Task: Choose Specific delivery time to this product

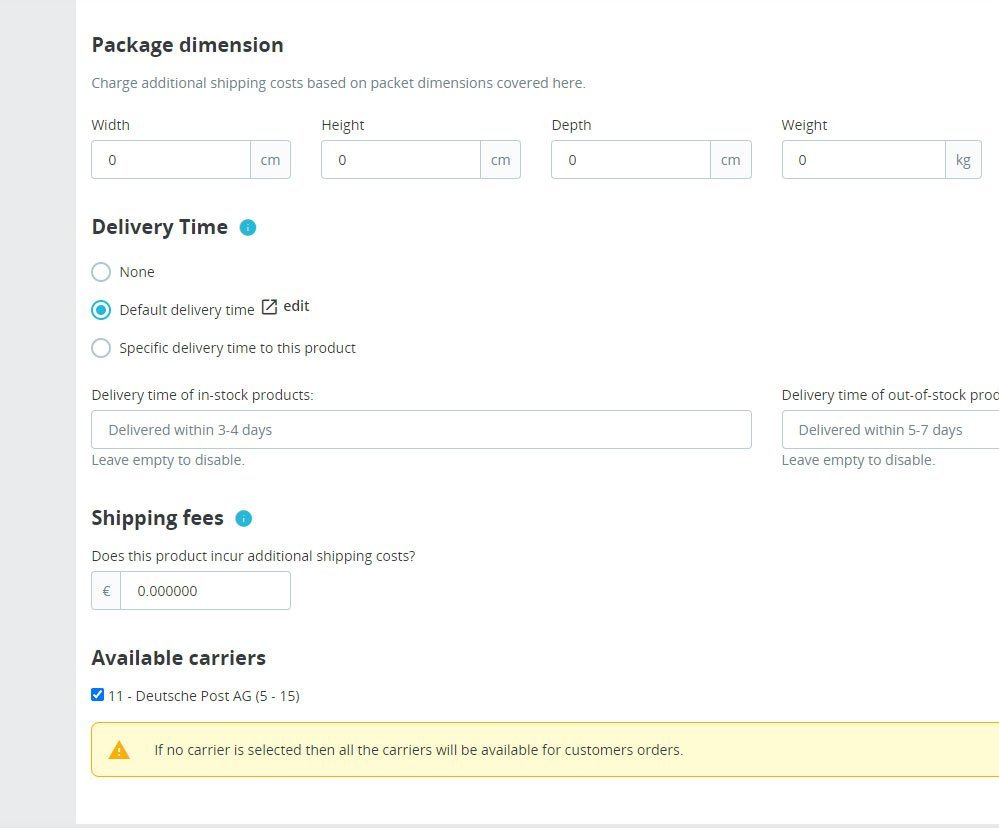Action: click(101, 348)
